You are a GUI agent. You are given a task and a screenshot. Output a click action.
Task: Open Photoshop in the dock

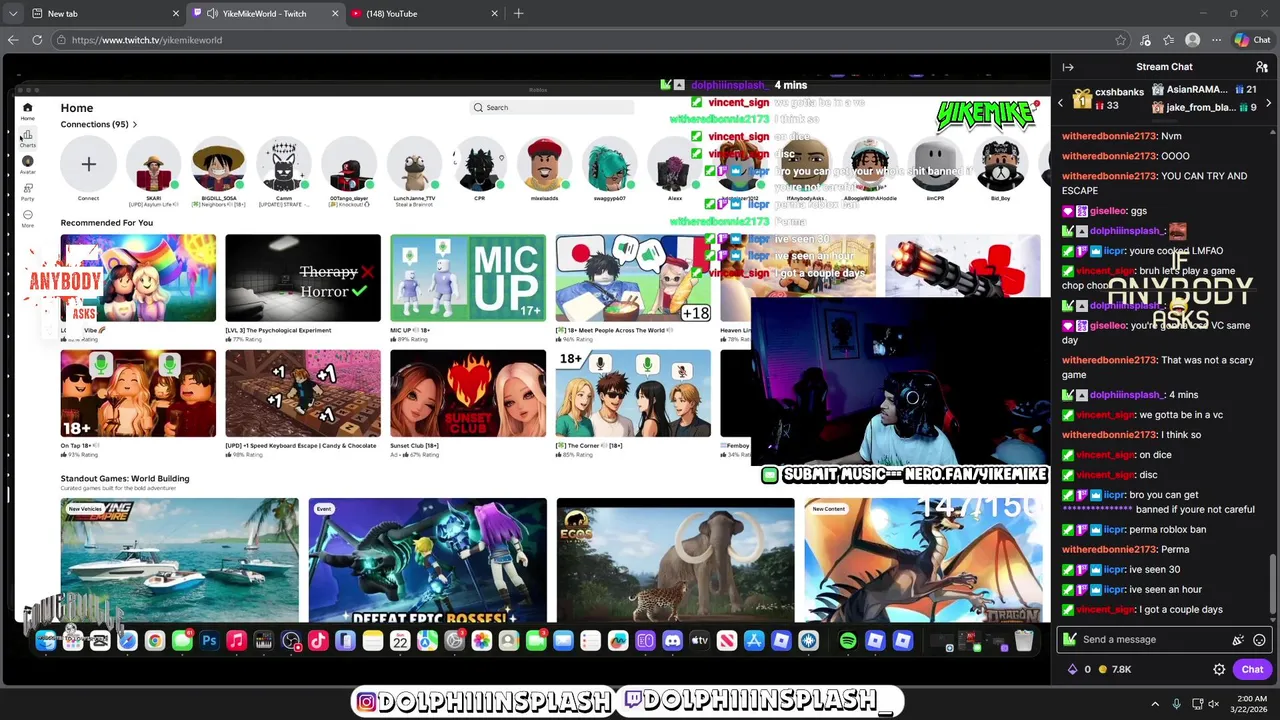(x=209, y=641)
